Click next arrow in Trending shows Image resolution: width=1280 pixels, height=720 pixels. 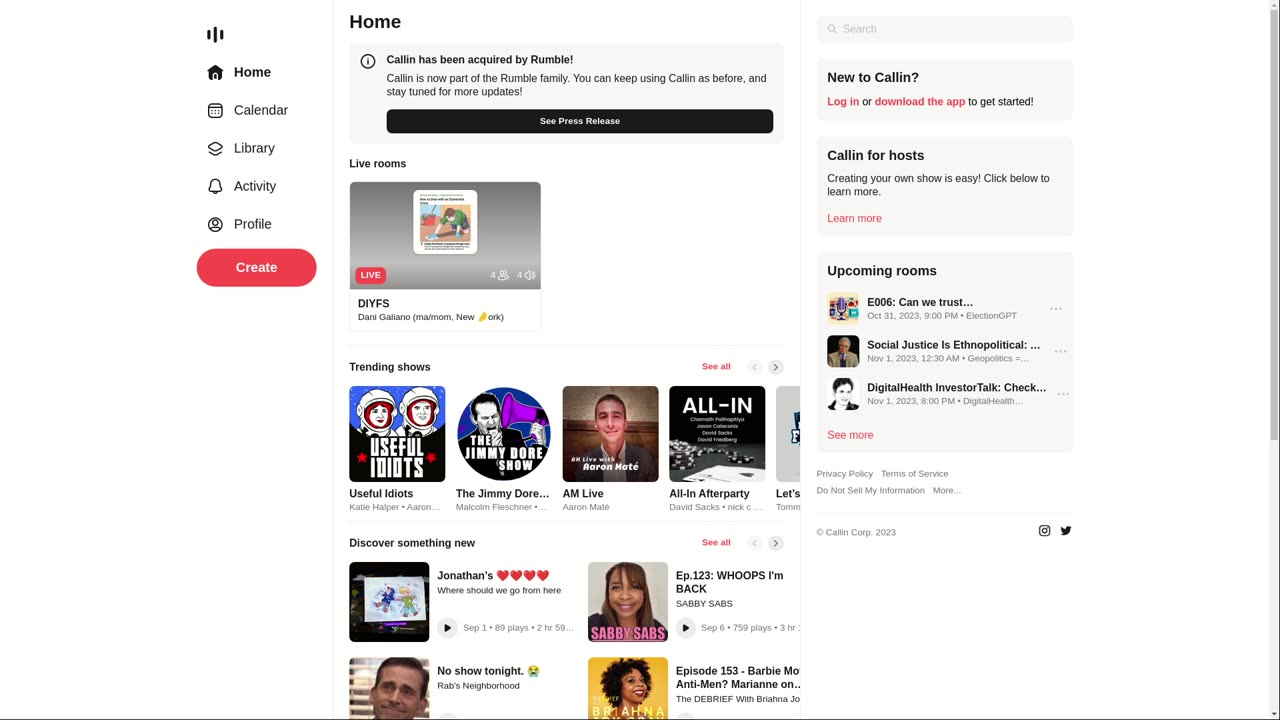pyautogui.click(x=776, y=367)
